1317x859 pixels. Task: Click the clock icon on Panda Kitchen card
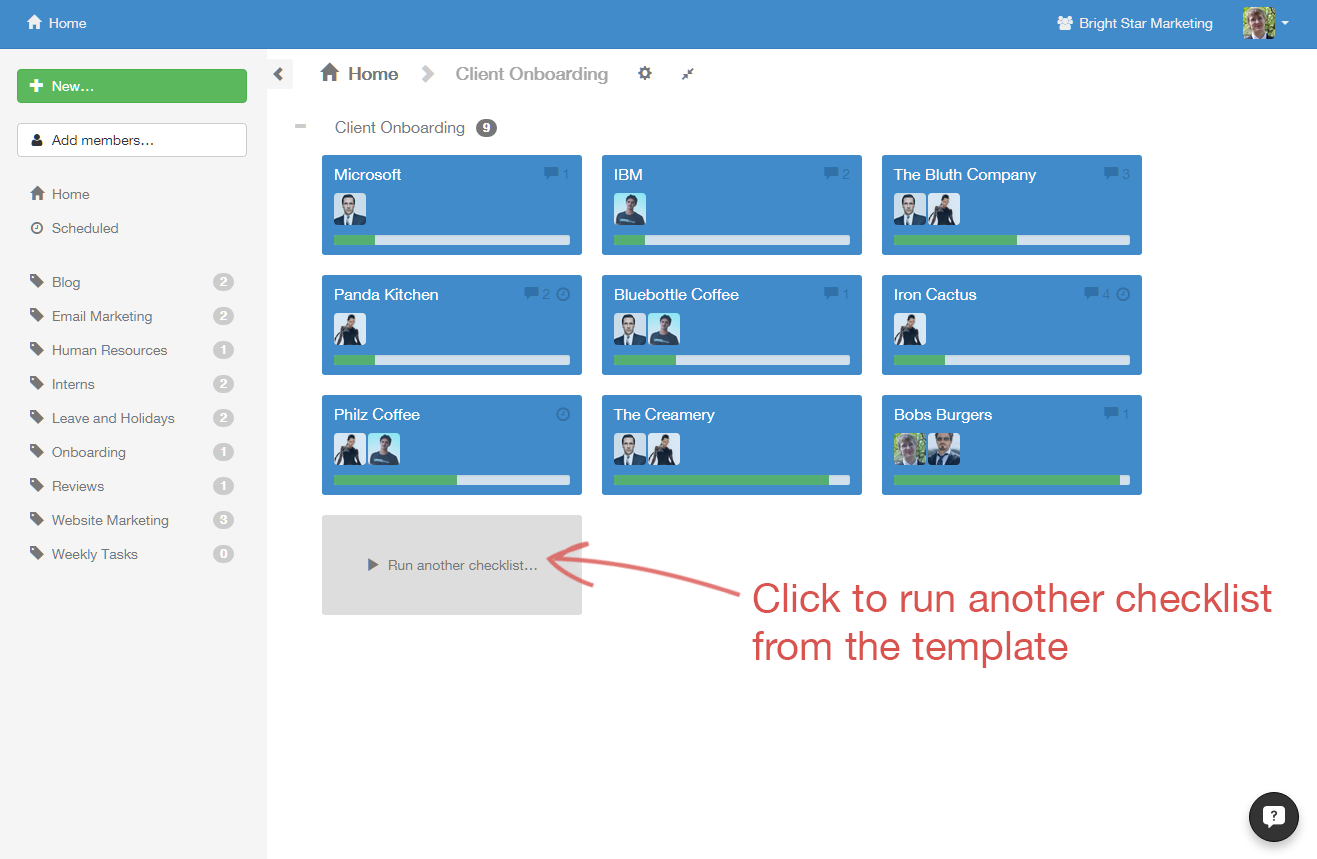(x=563, y=294)
